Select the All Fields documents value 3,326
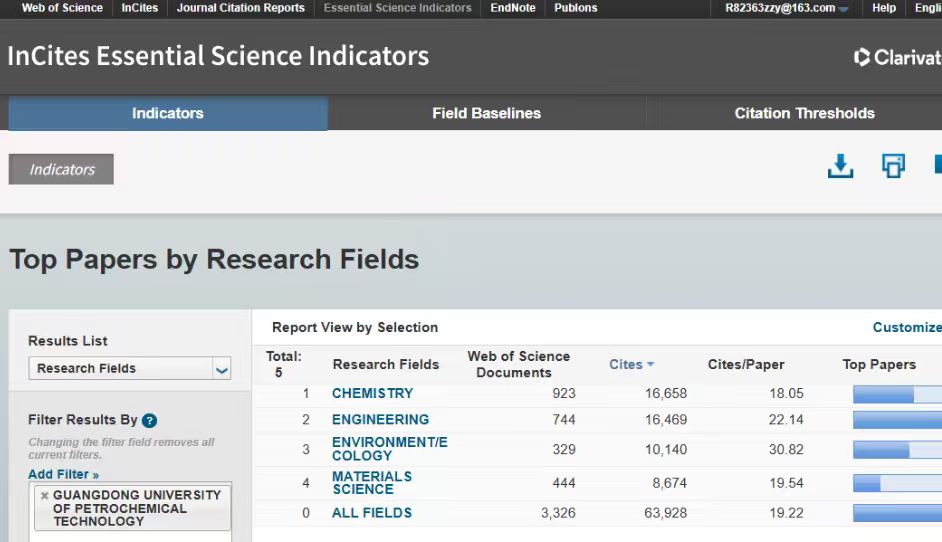This screenshot has width=942, height=542. click(x=558, y=513)
